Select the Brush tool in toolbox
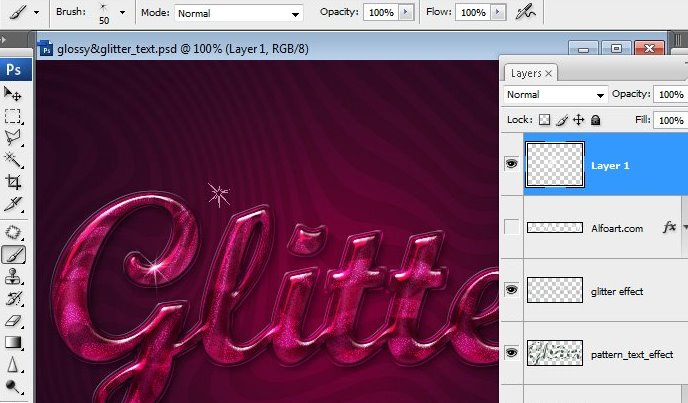 15,255
